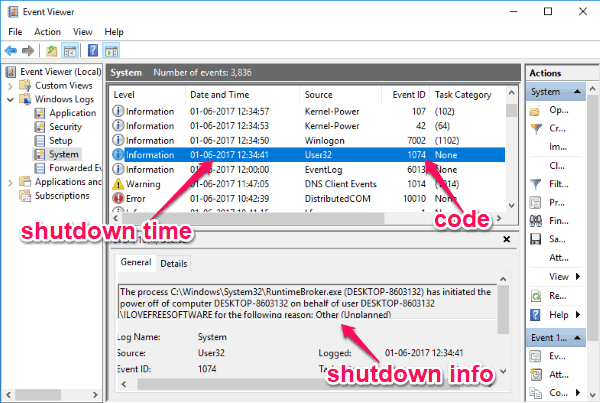This screenshot has height=403, width=600.
Task: Click the Clear Log action
Action: point(557,166)
